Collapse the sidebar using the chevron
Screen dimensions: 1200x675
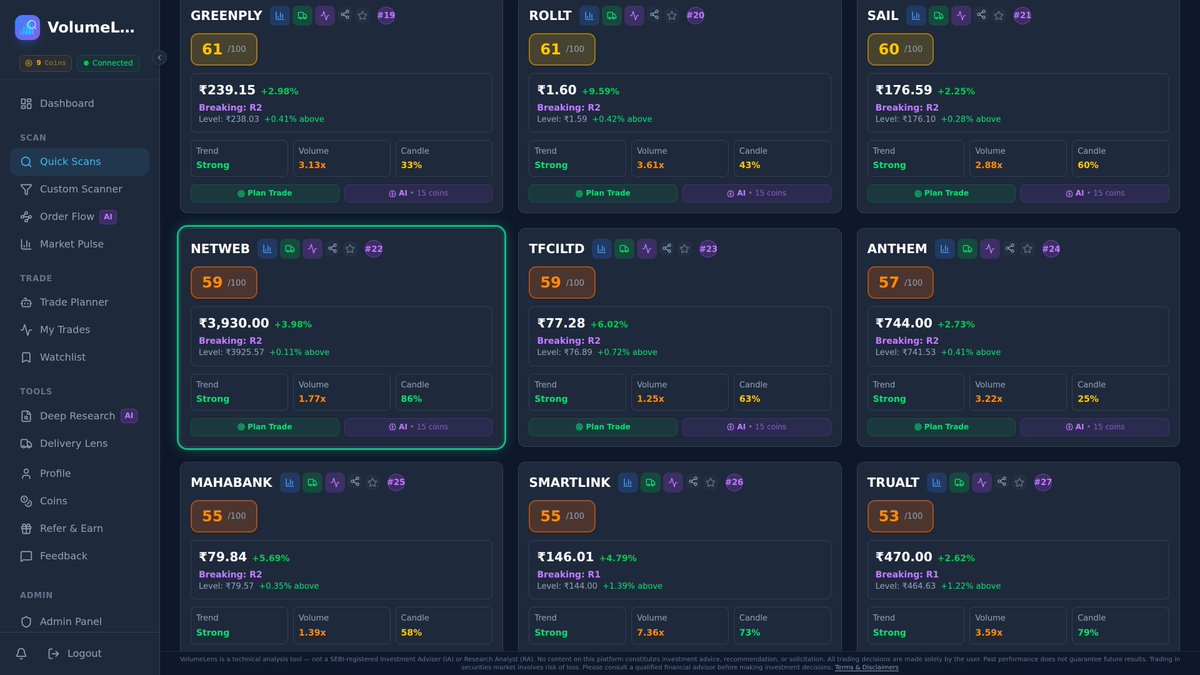[x=160, y=57]
